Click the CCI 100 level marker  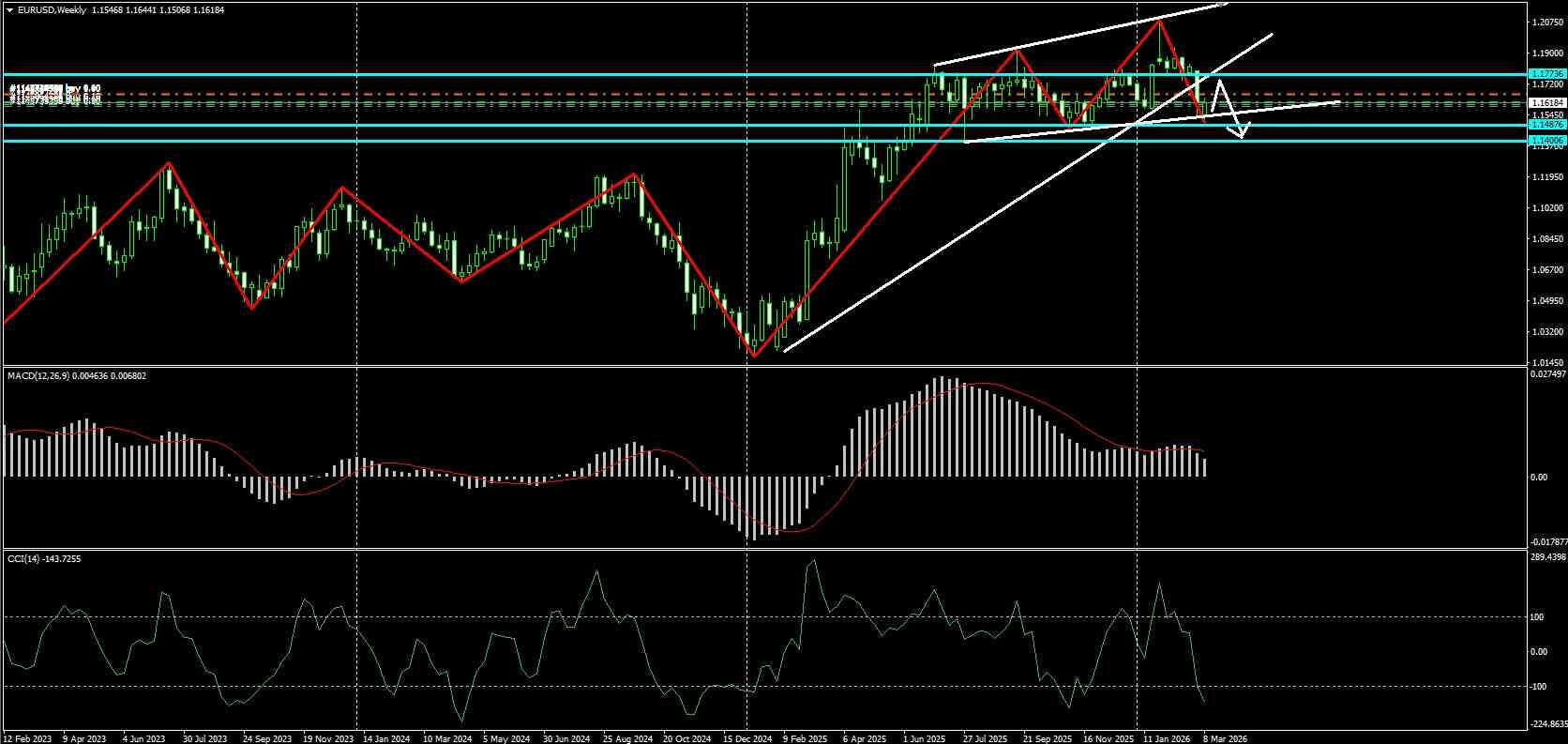coord(1536,616)
